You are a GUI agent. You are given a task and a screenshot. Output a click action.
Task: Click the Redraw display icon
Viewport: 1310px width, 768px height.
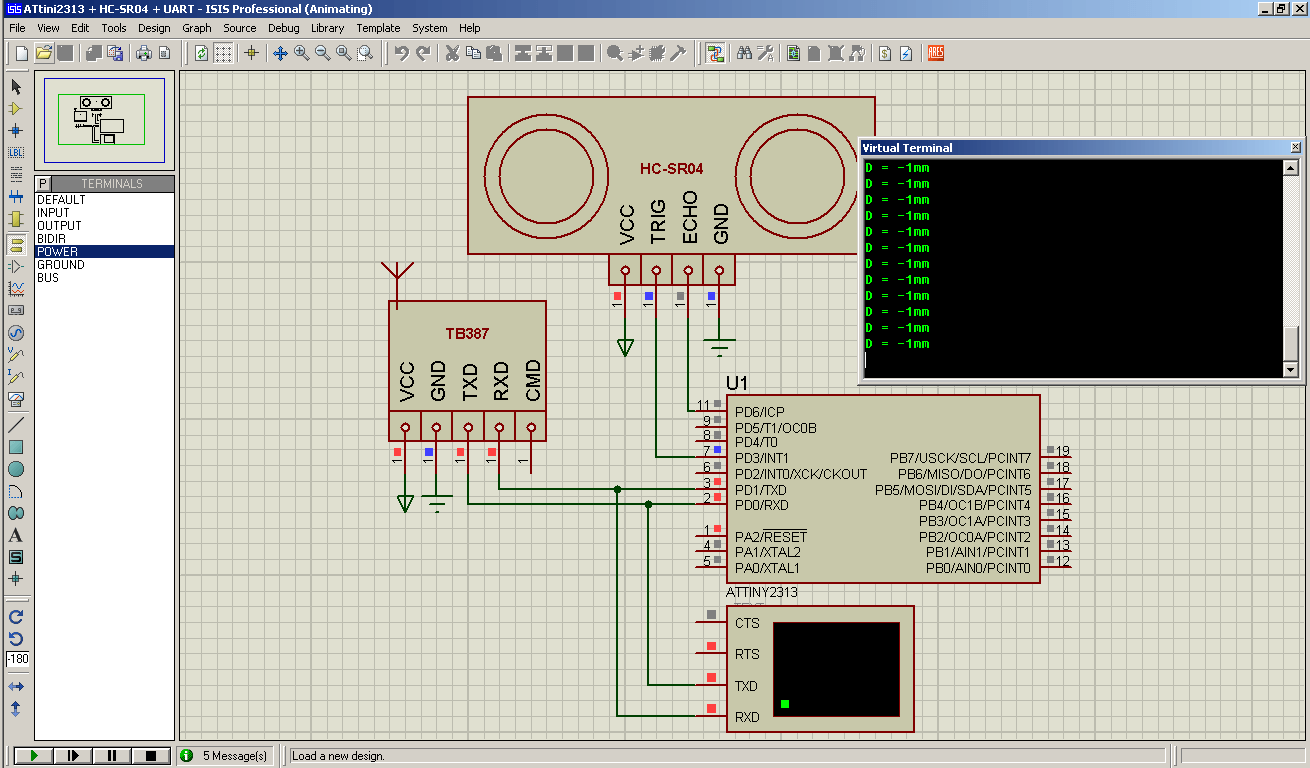(202, 53)
